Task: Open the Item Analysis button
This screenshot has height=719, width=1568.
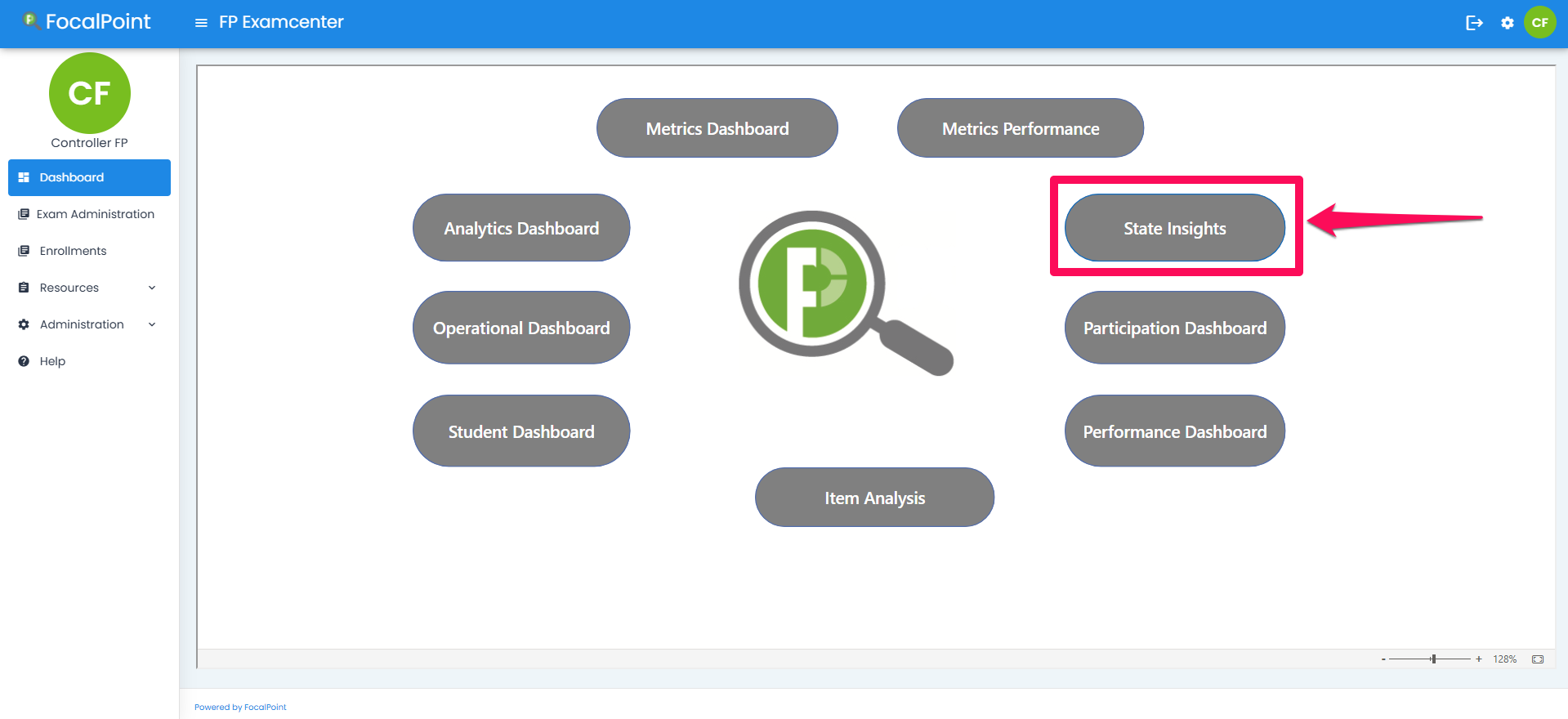Action: 874,498
